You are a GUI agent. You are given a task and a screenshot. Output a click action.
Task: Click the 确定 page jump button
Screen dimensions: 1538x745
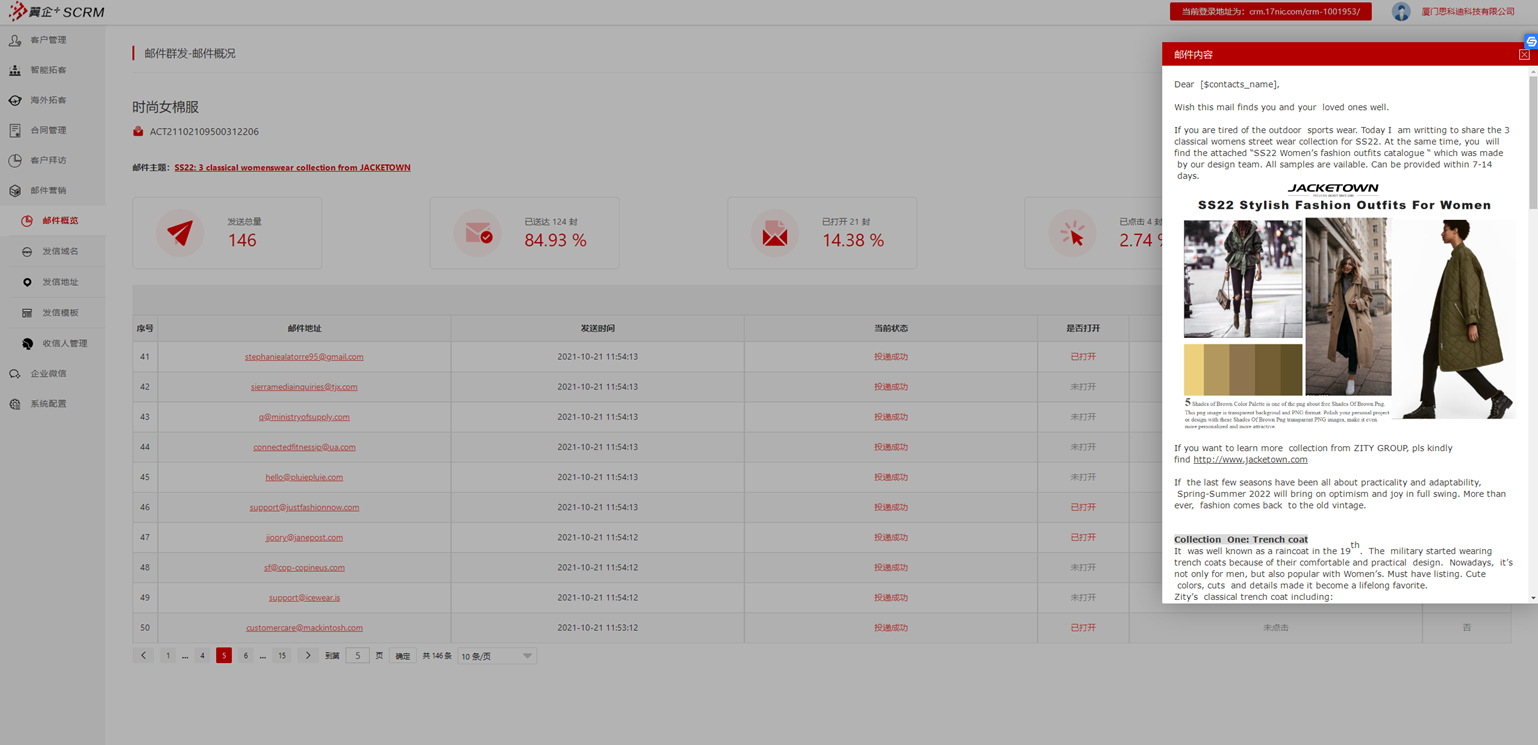pyautogui.click(x=402, y=656)
